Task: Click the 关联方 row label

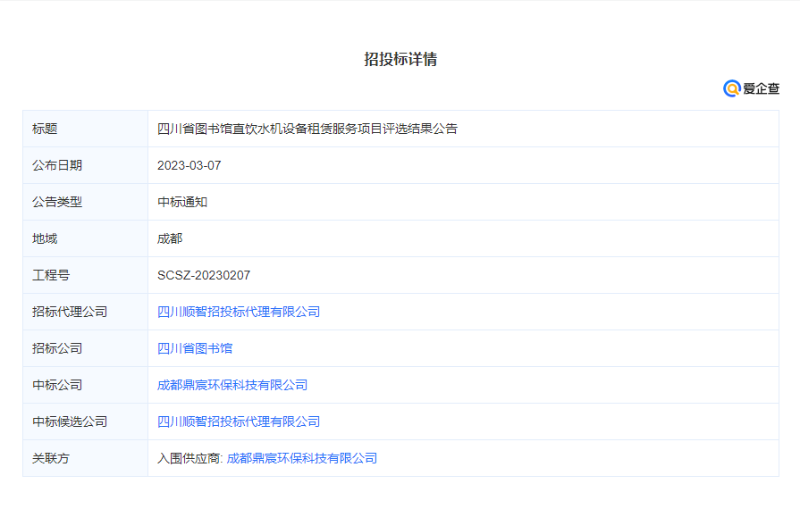Action: coord(51,459)
